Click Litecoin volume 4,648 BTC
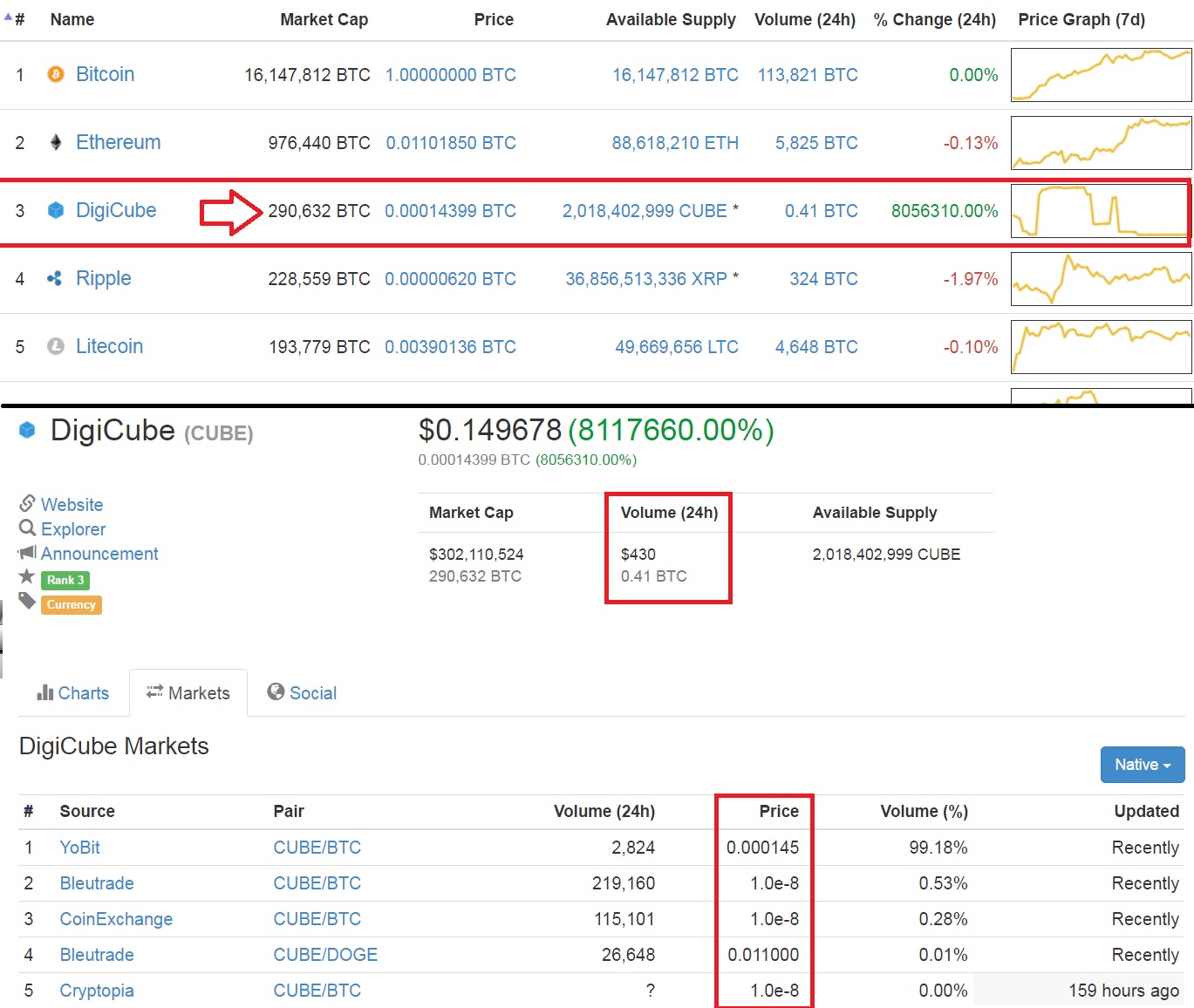1194x1008 pixels. [816, 347]
